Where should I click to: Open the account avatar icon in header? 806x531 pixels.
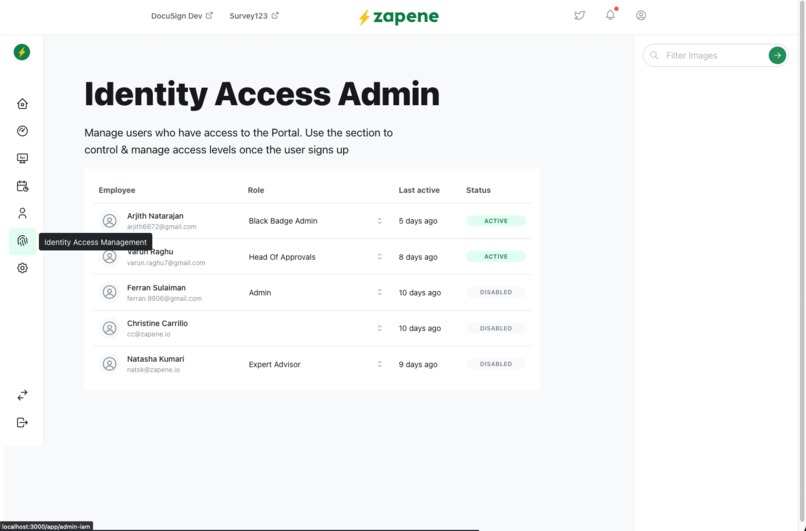[641, 15]
